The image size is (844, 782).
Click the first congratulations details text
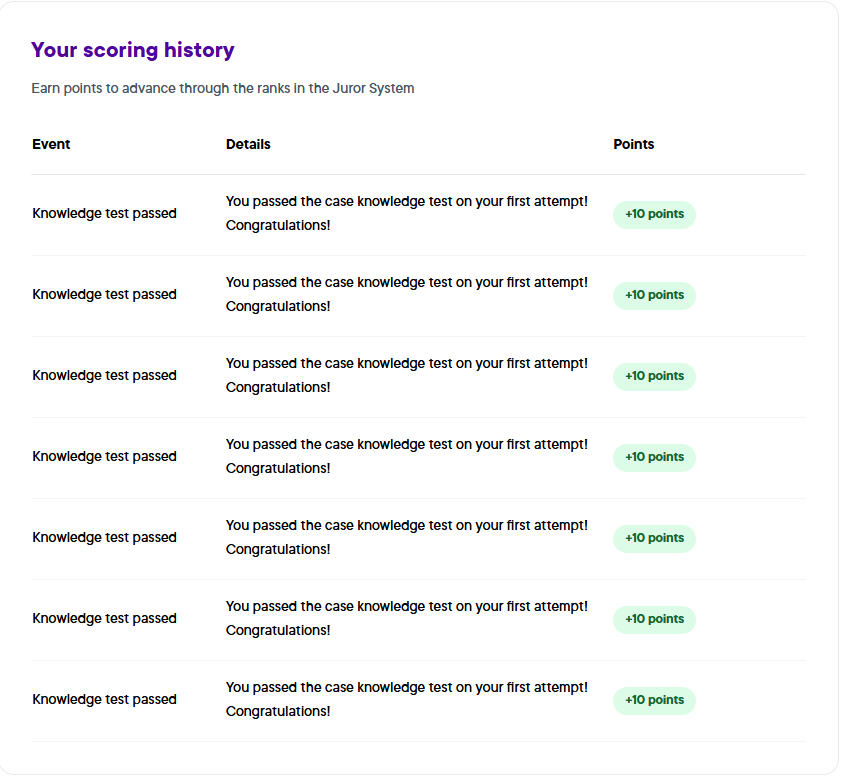406,213
